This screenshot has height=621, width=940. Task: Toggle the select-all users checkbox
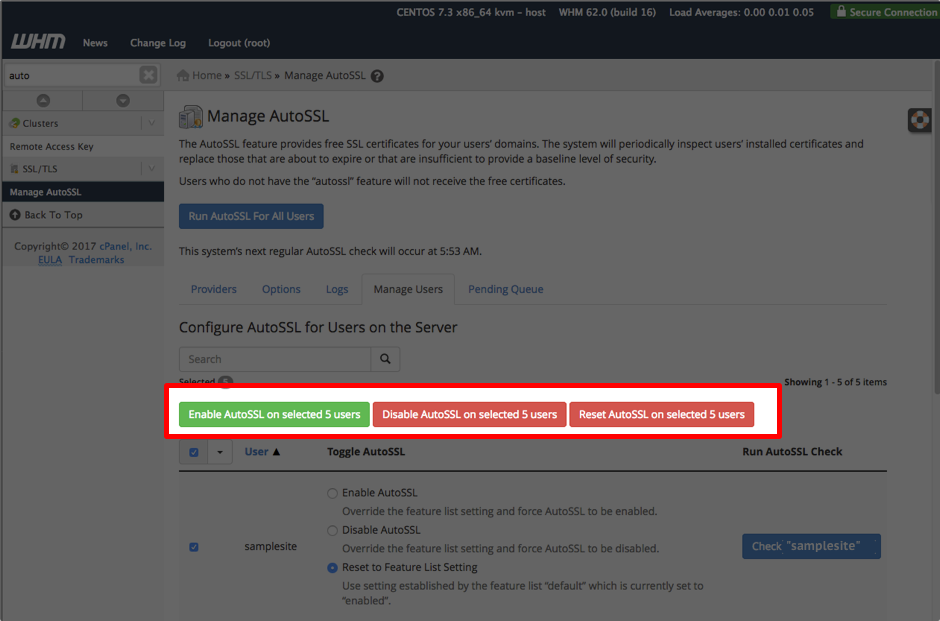[x=194, y=452]
